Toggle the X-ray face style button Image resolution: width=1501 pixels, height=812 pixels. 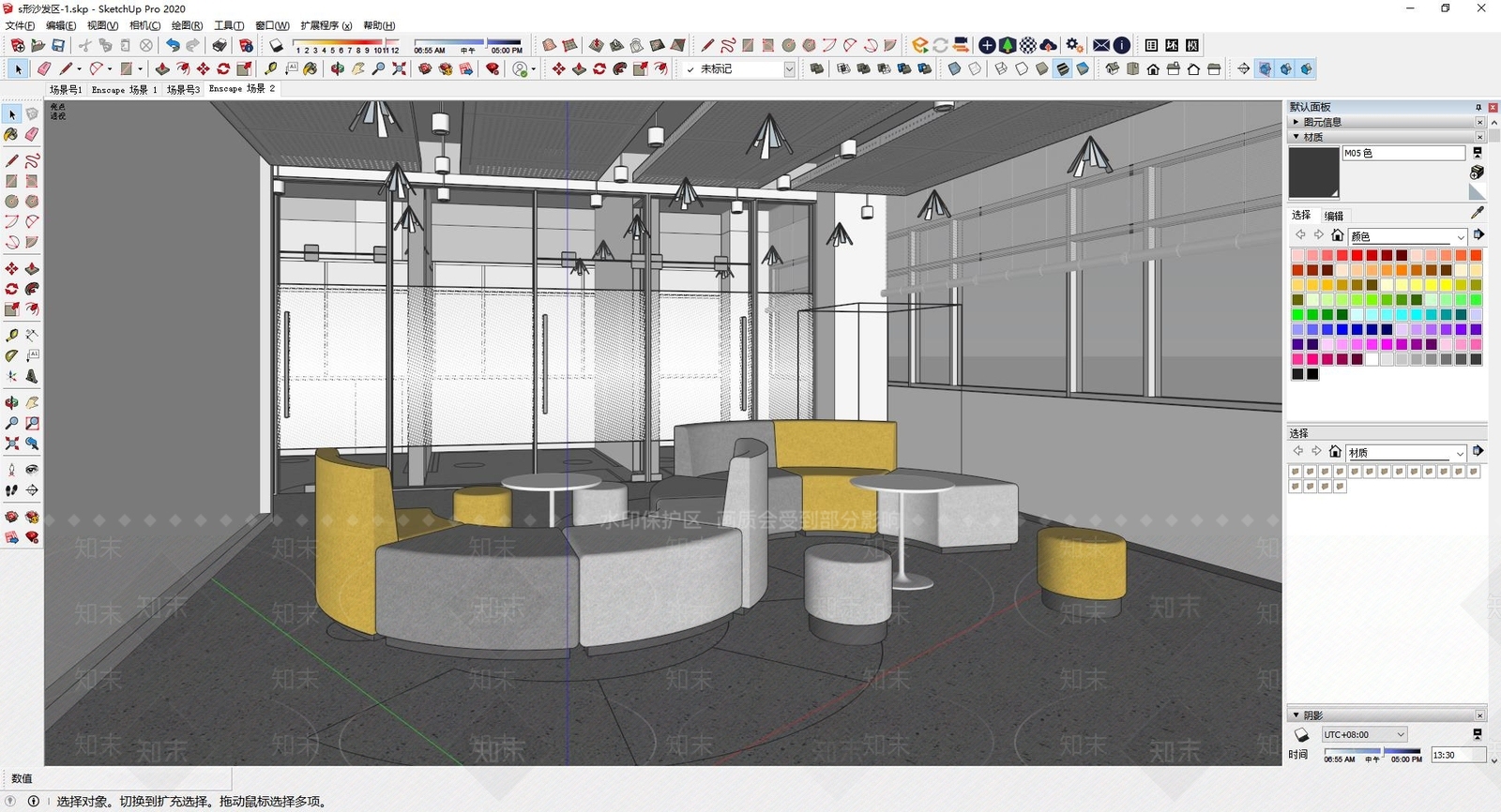tap(954, 68)
